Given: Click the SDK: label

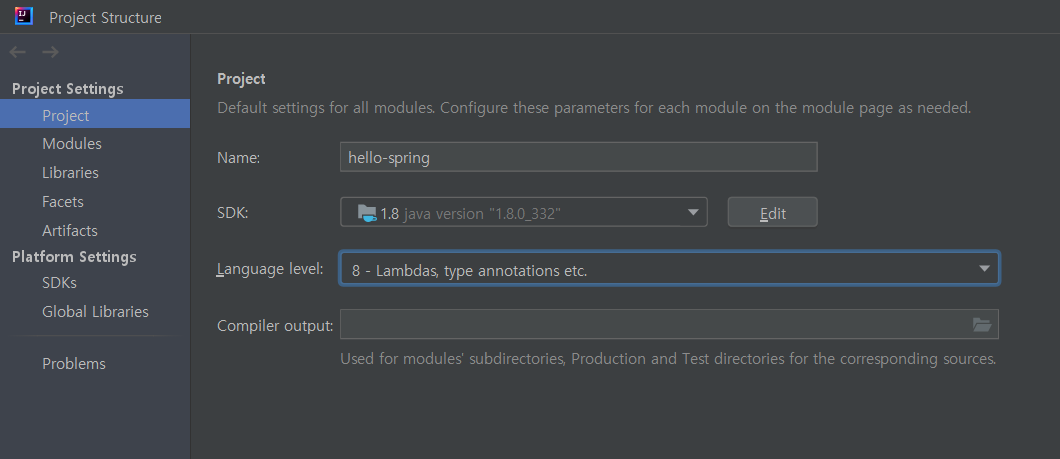Looking at the screenshot, I should pyautogui.click(x=233, y=213).
